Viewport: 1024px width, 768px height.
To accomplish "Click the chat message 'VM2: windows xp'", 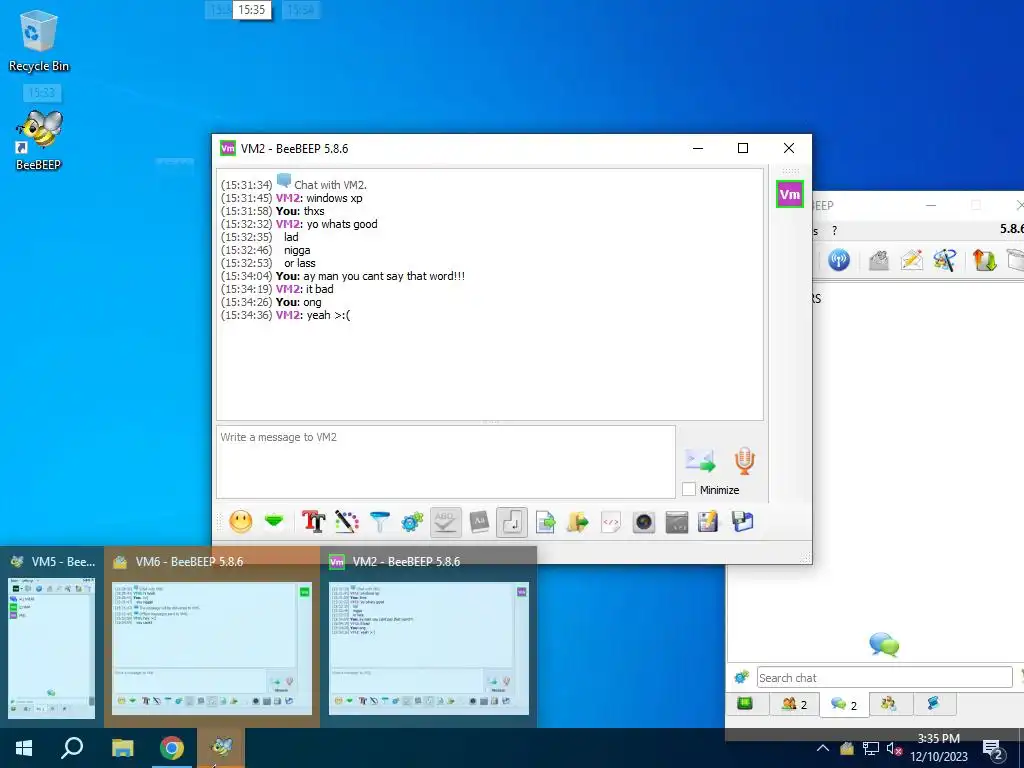I will tap(319, 198).
